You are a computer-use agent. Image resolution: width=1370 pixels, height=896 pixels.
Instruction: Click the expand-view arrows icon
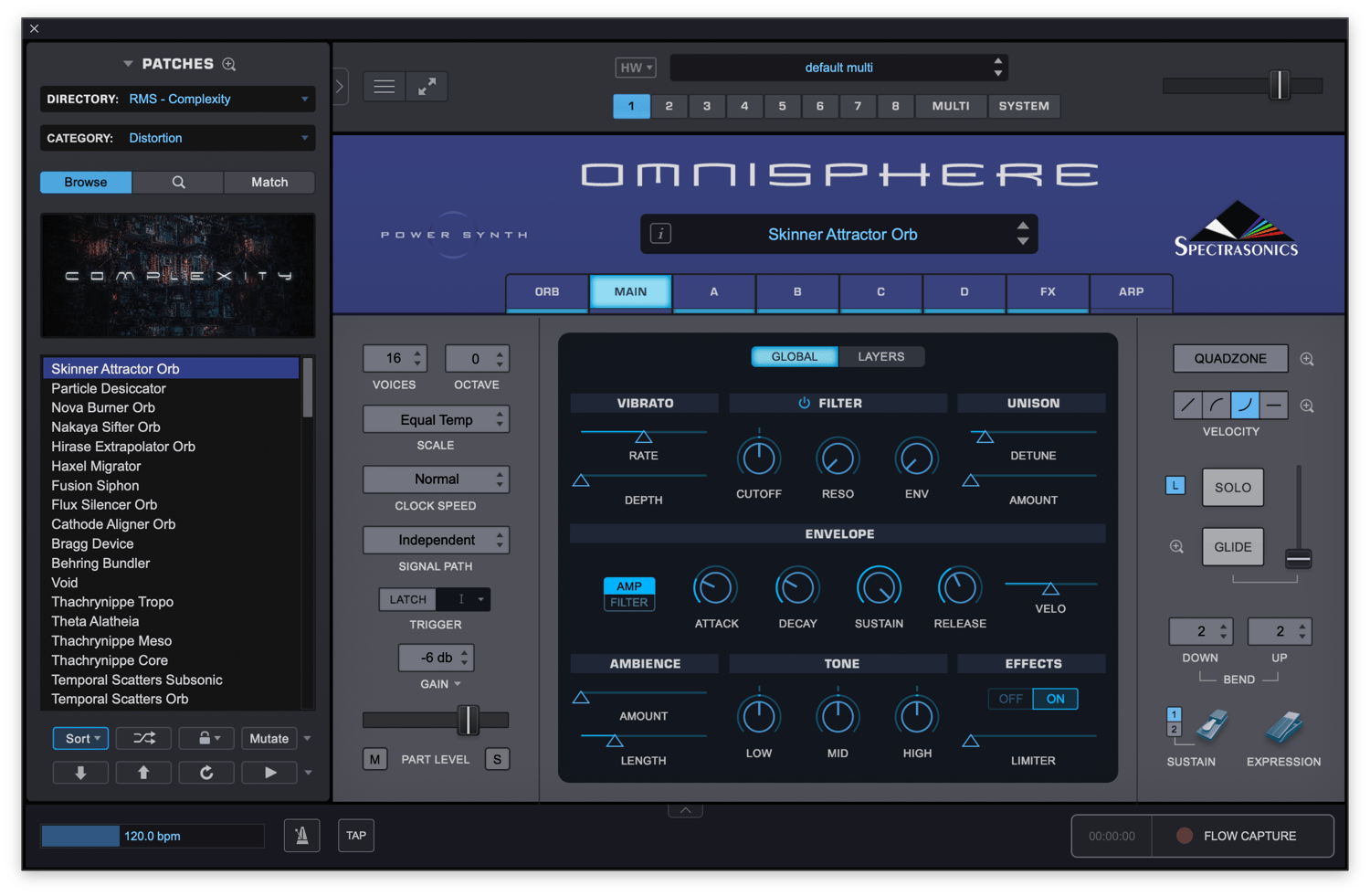click(x=427, y=87)
